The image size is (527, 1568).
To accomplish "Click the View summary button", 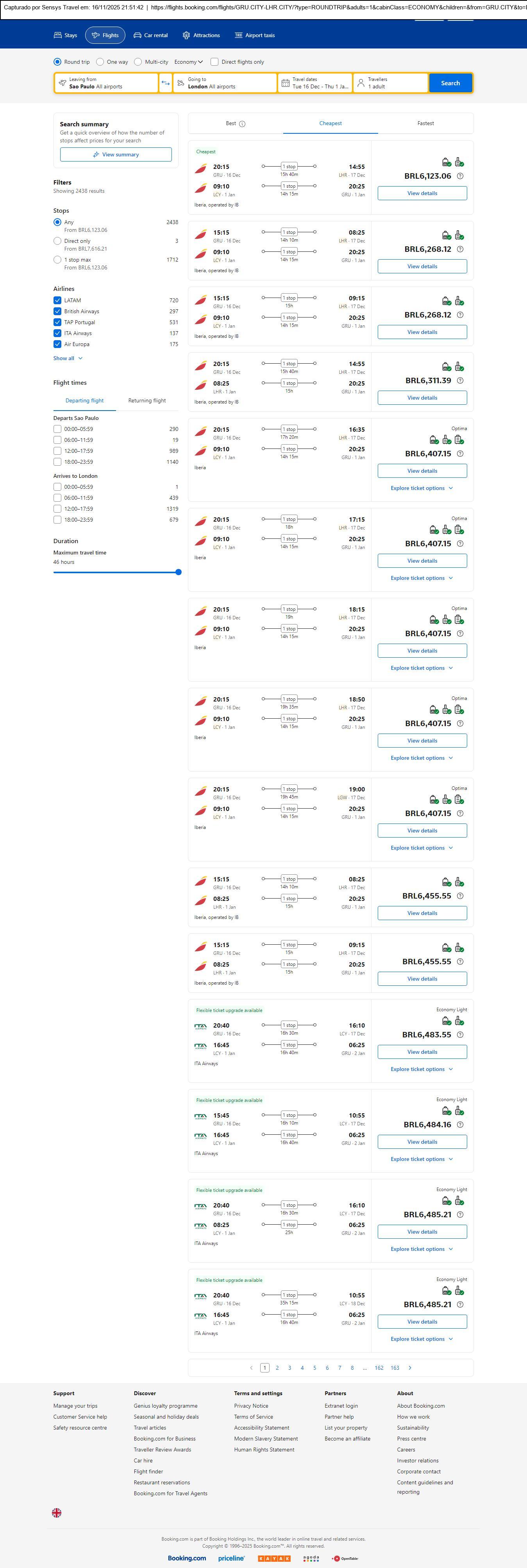I will click(x=116, y=154).
